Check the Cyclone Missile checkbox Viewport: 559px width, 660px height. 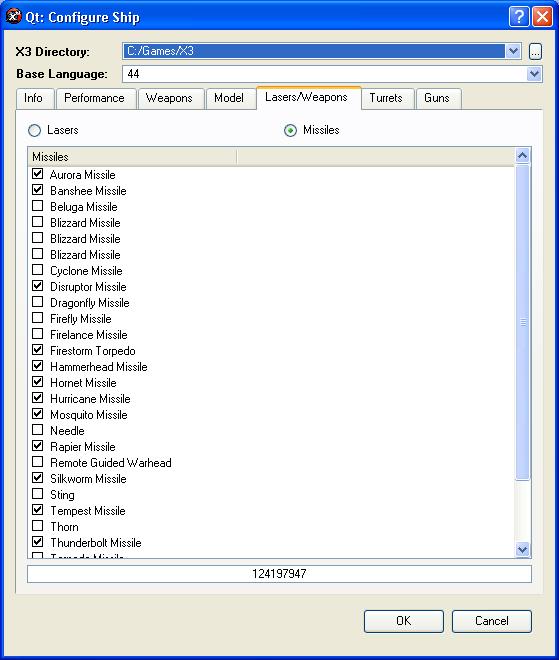pyautogui.click(x=37, y=269)
